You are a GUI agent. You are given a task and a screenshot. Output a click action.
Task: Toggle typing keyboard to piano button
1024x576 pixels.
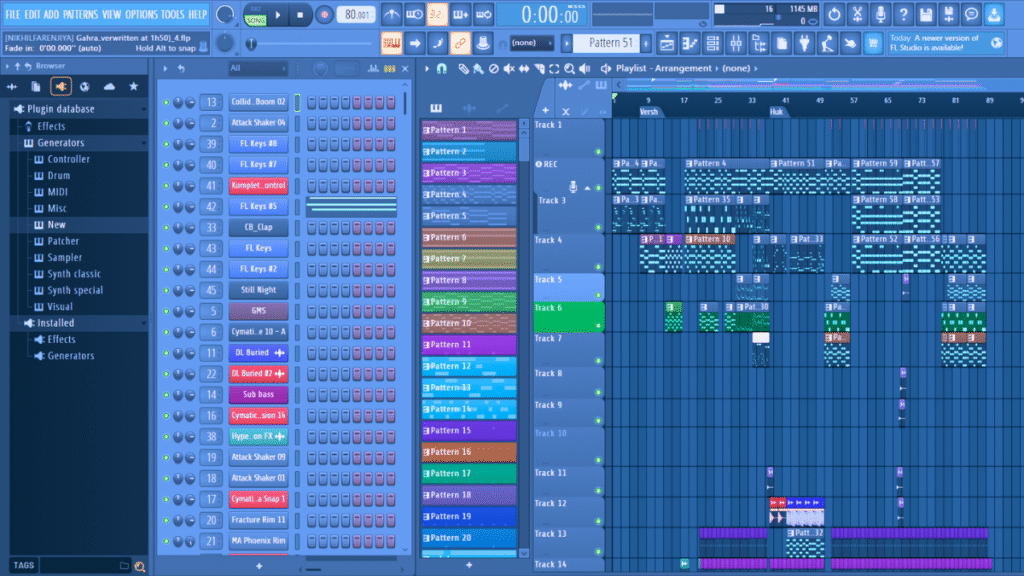(x=391, y=44)
